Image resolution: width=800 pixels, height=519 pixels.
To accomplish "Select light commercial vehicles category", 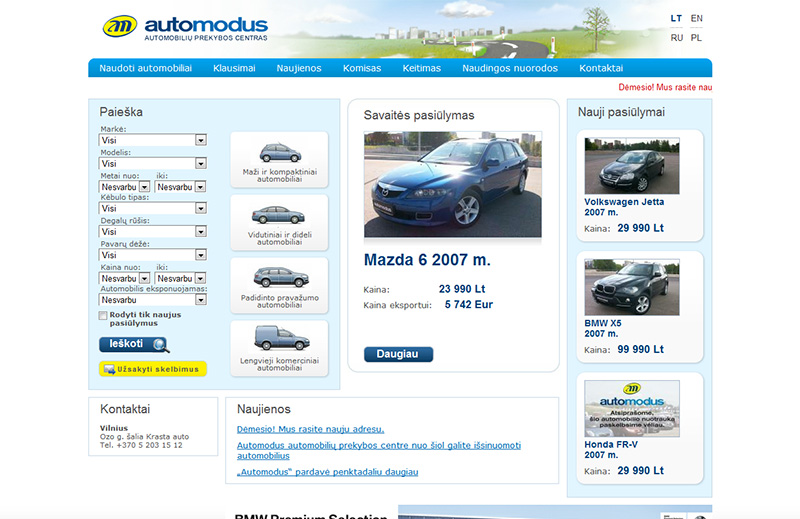I will (x=279, y=349).
